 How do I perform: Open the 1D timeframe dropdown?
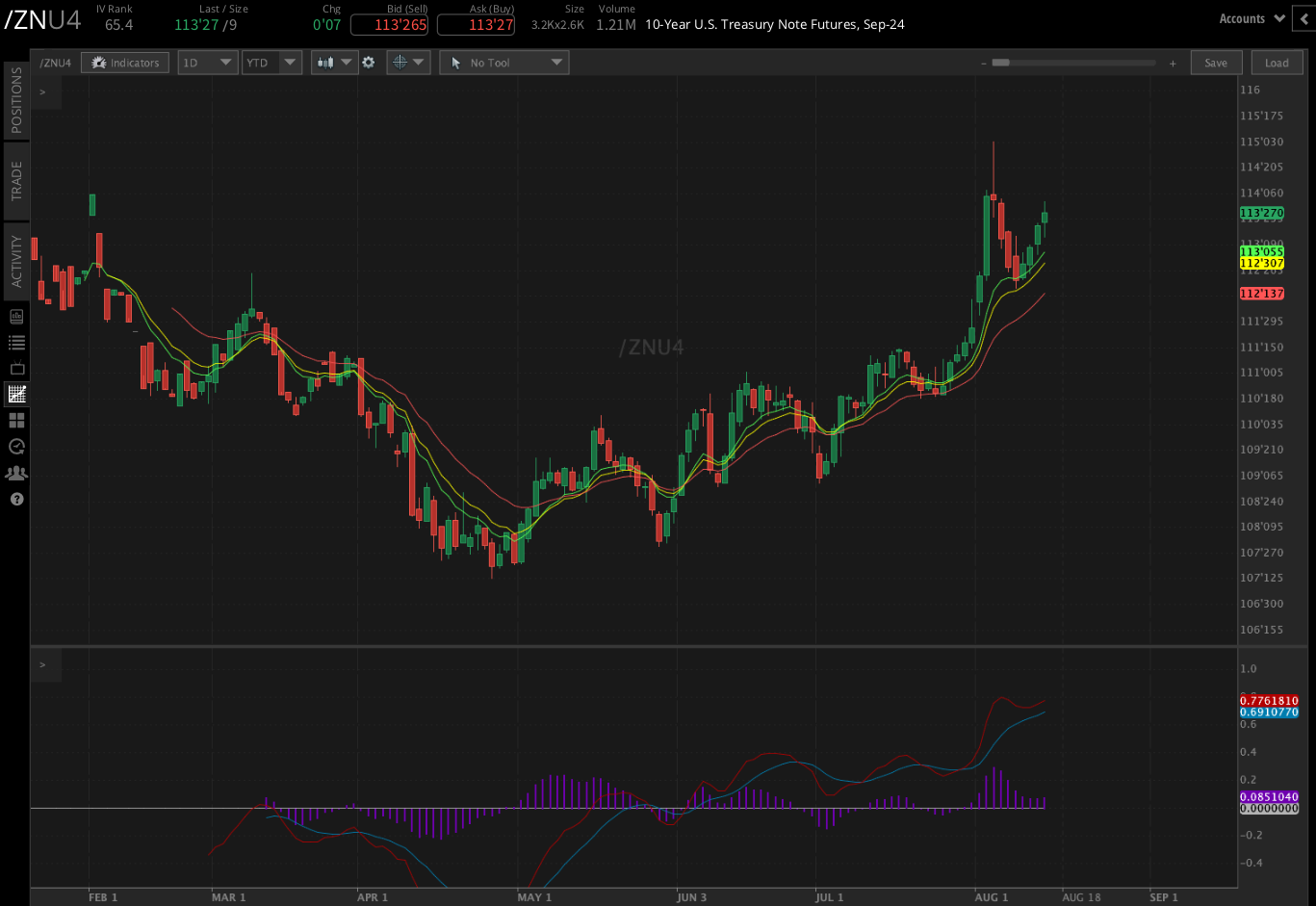207,62
